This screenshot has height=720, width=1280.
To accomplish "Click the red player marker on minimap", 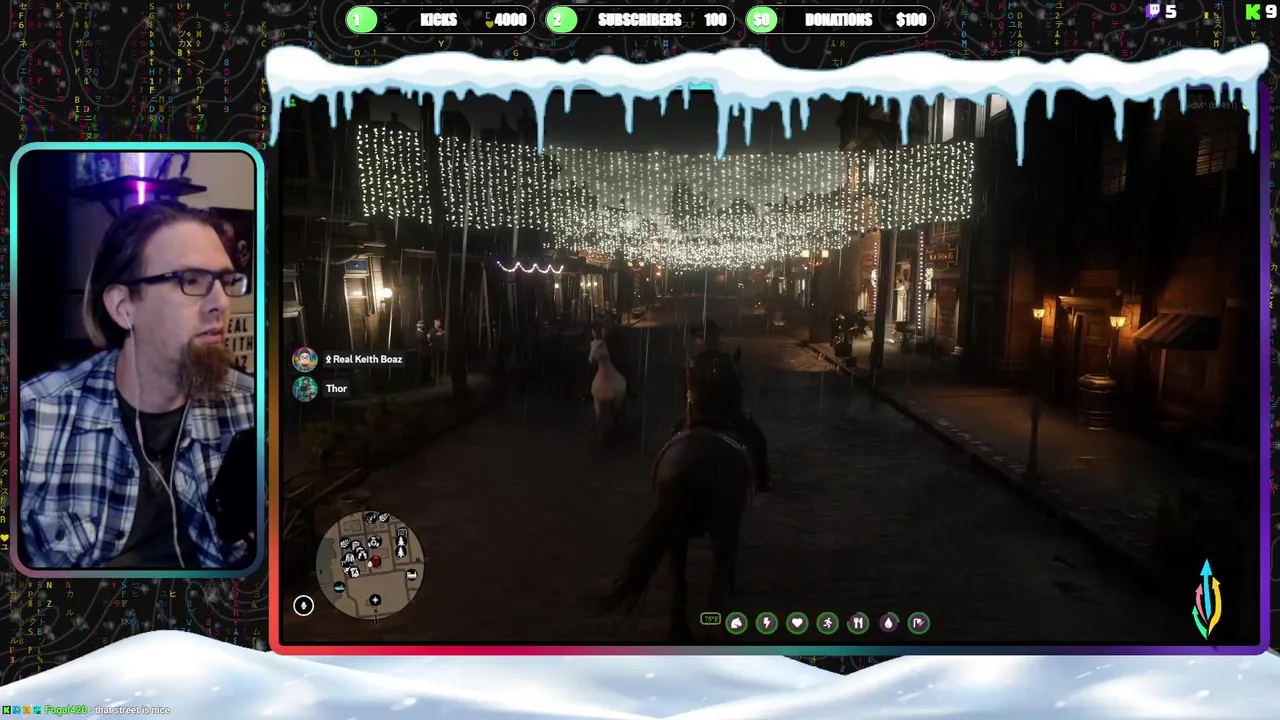I will 376,561.
